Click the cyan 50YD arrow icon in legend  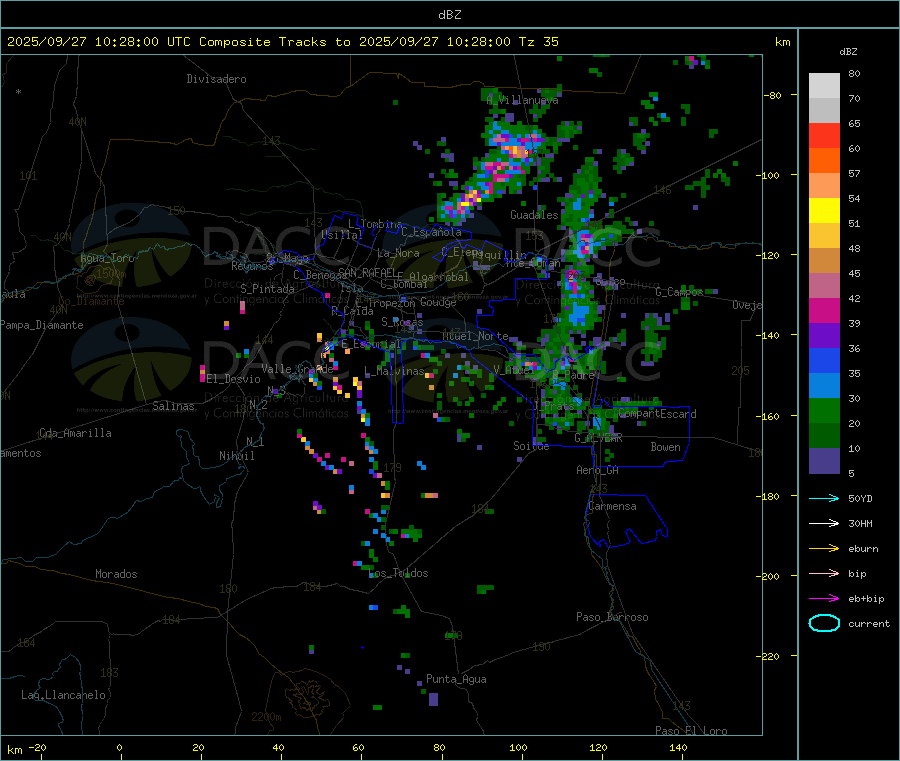(824, 498)
